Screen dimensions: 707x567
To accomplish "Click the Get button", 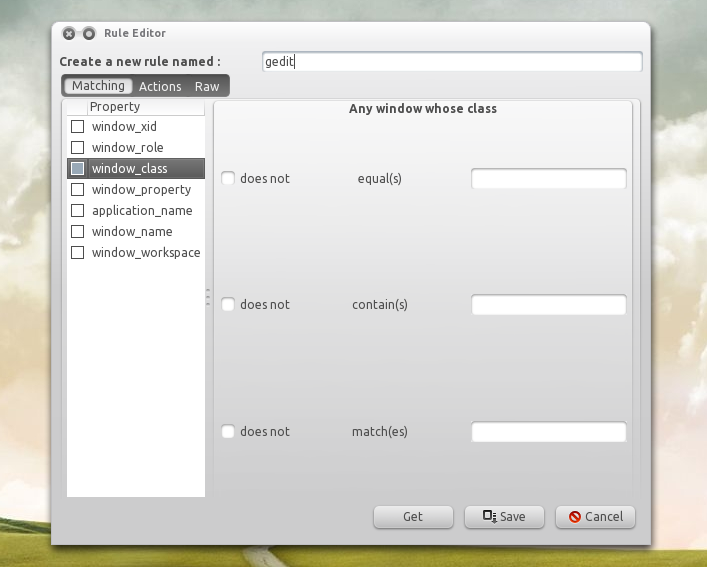I will pyautogui.click(x=413, y=517).
